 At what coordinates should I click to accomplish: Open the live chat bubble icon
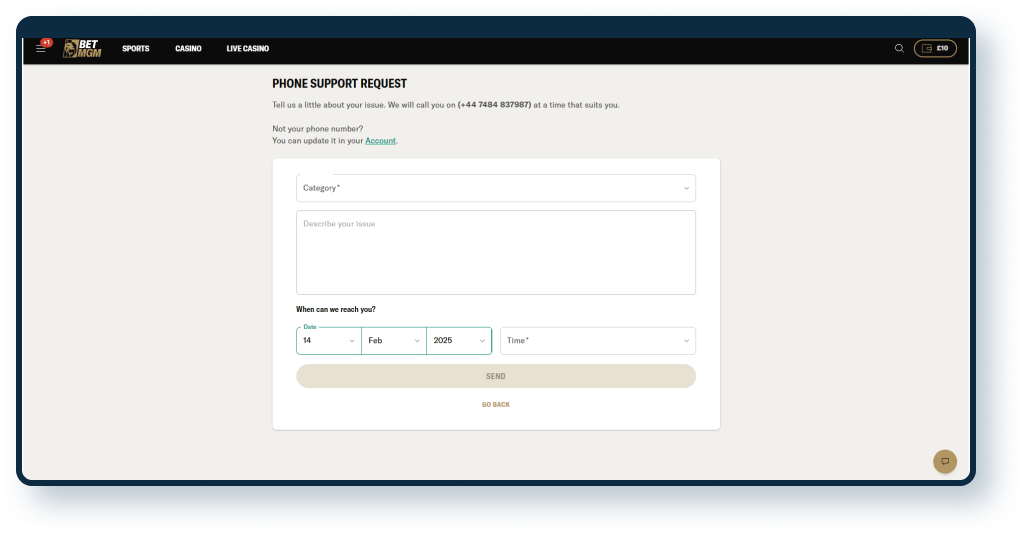[x=944, y=461]
